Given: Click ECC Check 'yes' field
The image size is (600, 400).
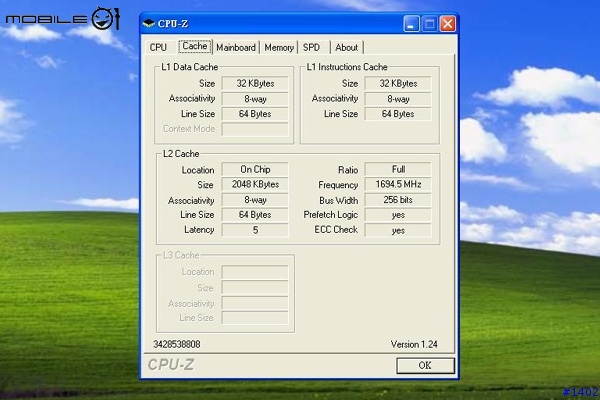Looking at the screenshot, I should click(398, 230).
